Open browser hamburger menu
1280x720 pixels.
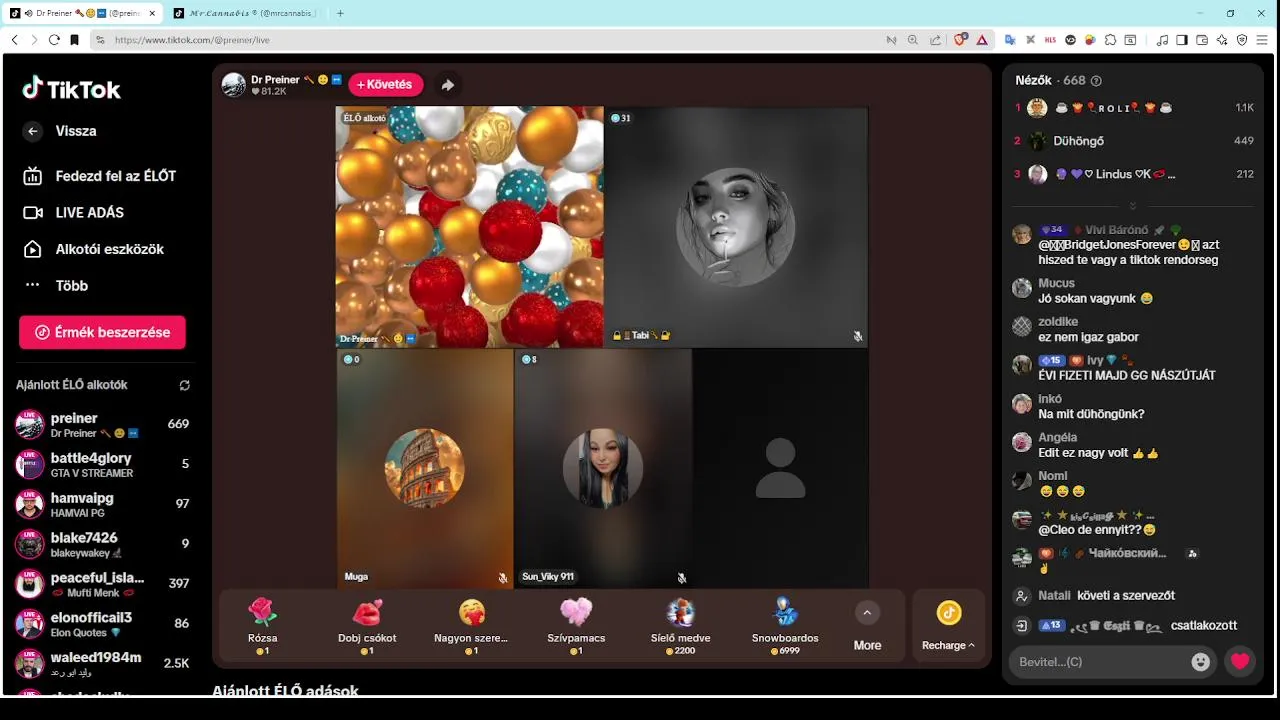pyautogui.click(x=1262, y=40)
